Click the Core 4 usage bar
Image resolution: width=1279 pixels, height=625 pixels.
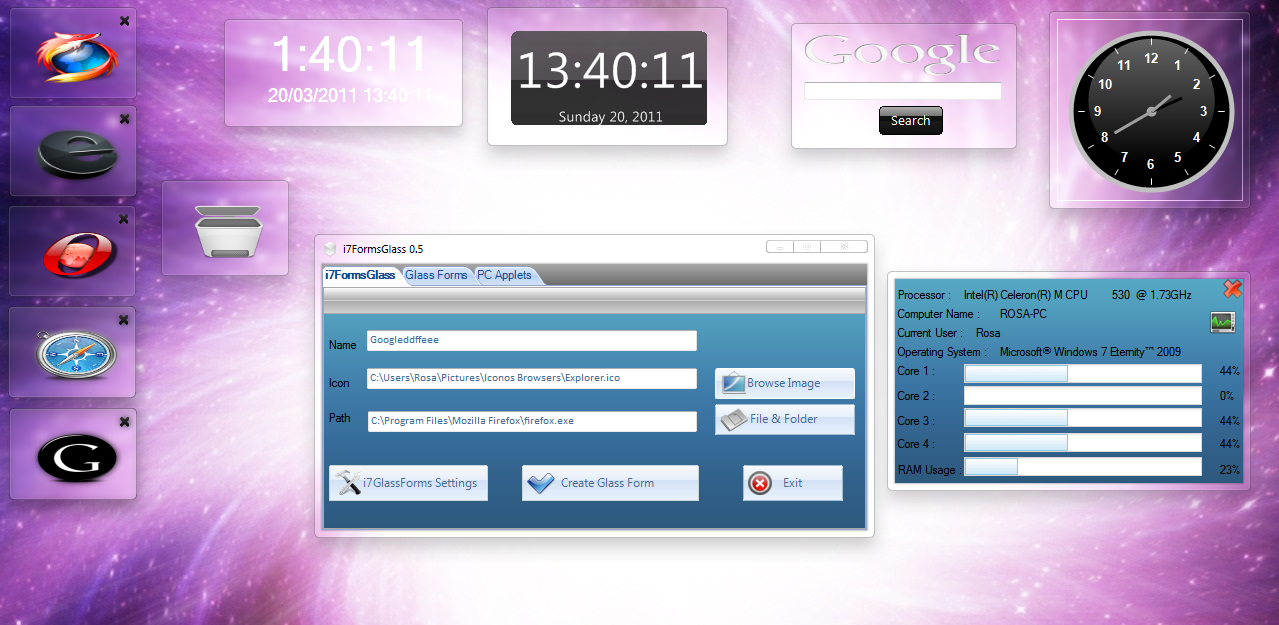point(1082,443)
